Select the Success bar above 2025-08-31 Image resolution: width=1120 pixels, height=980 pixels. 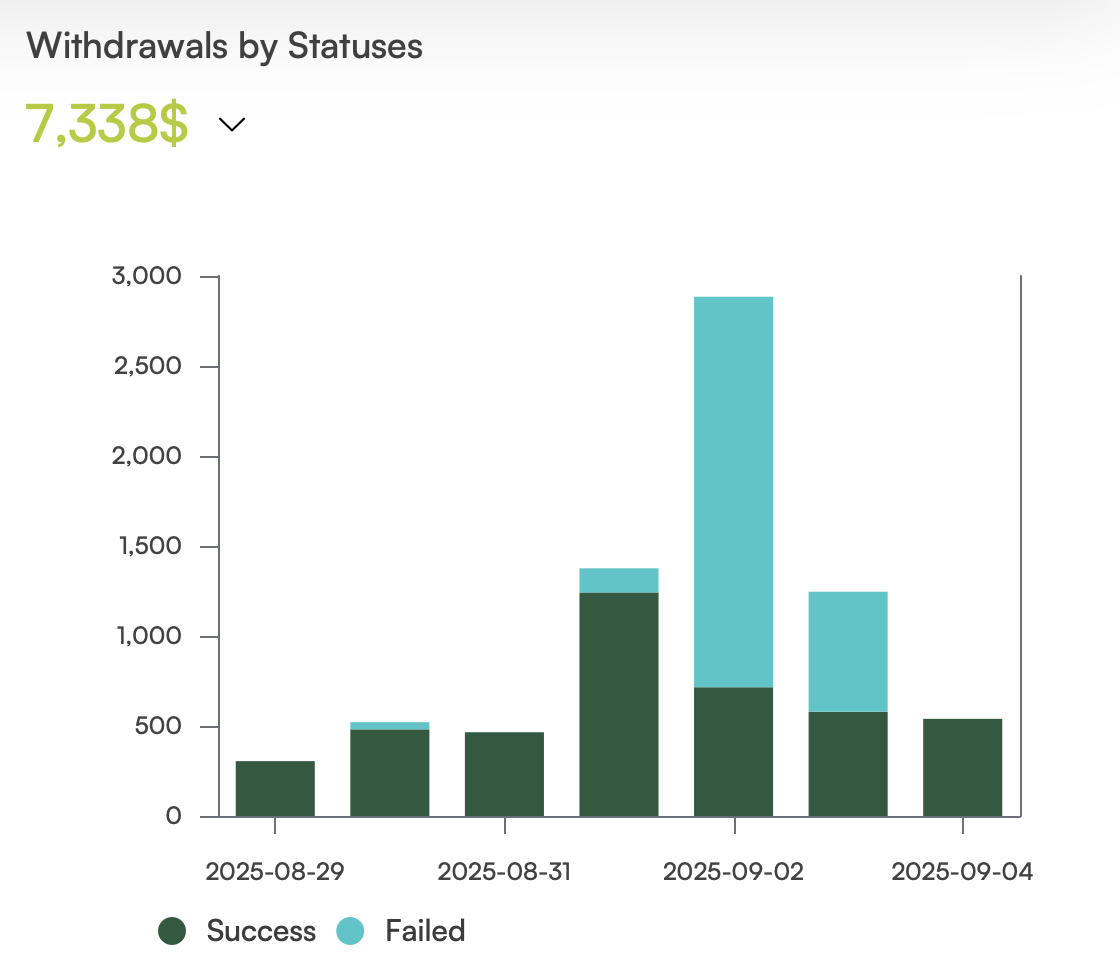[x=504, y=774]
